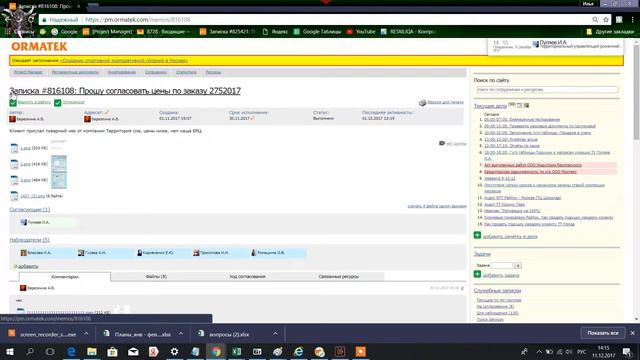640x360 pixels.
Task: Open options for the screen_recorder download
Action: tap(86, 334)
